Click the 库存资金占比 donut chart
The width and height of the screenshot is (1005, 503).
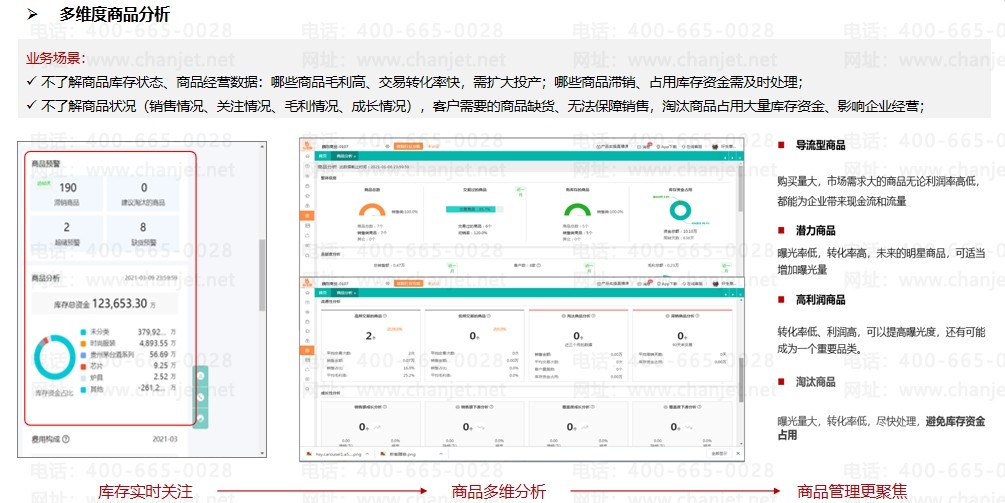(x=54, y=358)
